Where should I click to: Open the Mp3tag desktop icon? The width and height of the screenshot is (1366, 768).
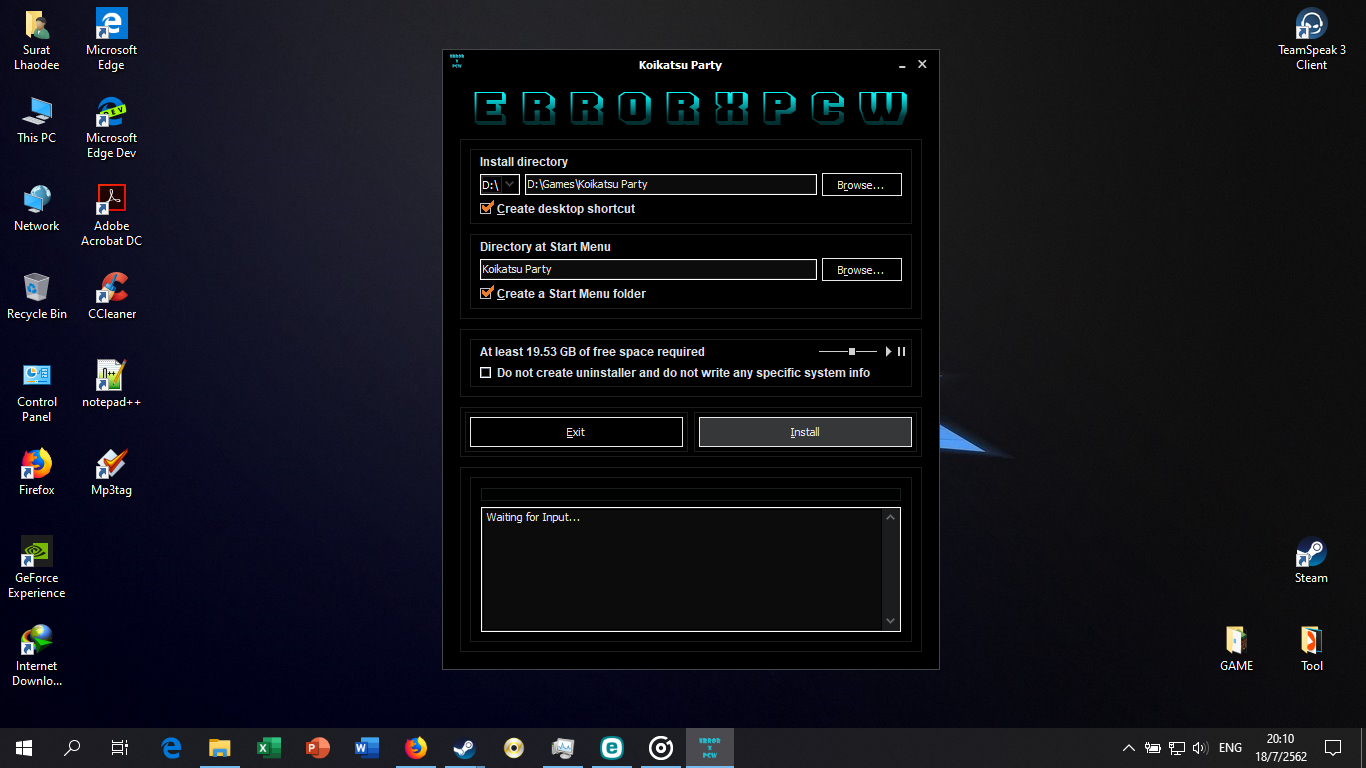tap(111, 472)
